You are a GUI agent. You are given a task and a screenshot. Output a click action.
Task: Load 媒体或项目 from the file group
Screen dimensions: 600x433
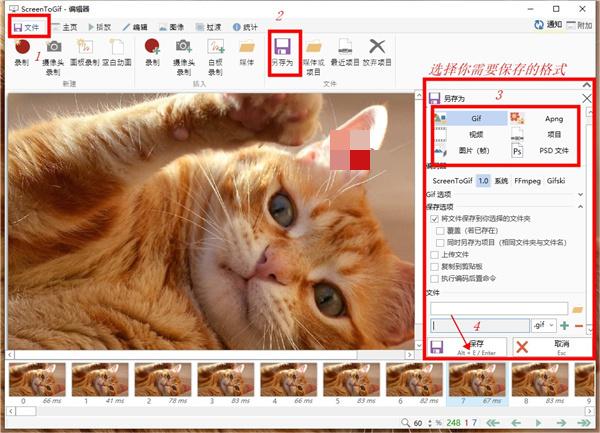314,57
